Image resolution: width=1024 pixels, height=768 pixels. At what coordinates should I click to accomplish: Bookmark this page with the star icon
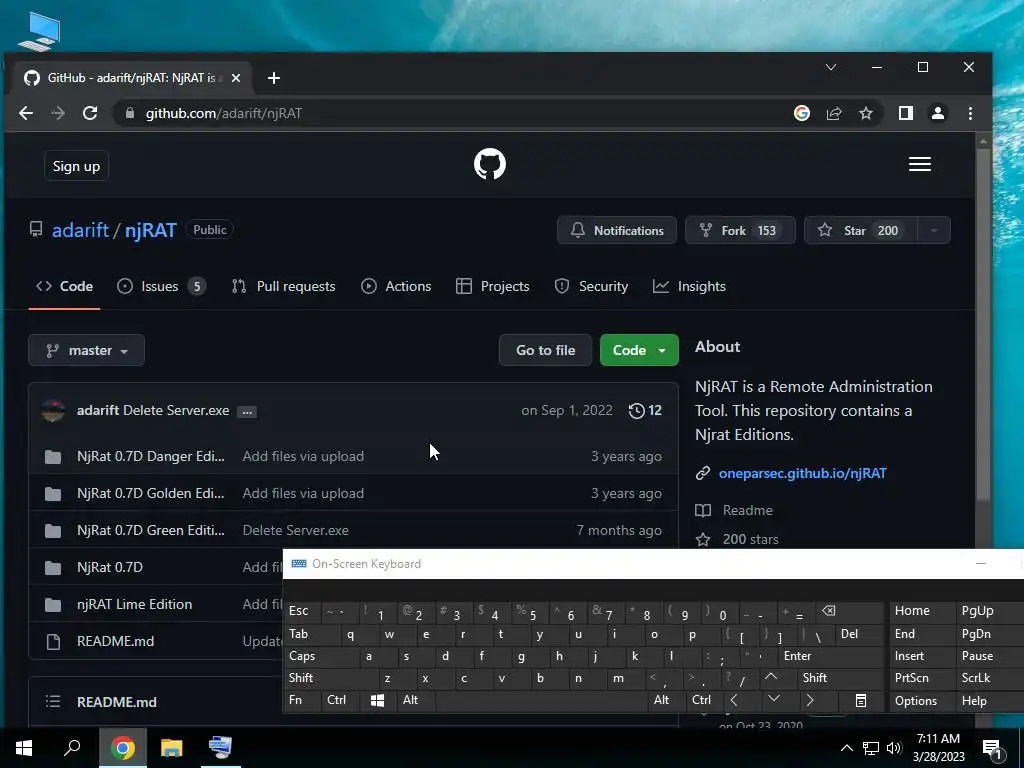pos(866,113)
